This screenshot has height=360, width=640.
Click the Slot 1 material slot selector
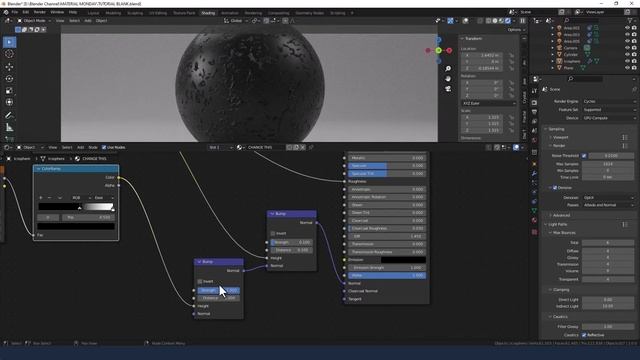(x=220, y=147)
